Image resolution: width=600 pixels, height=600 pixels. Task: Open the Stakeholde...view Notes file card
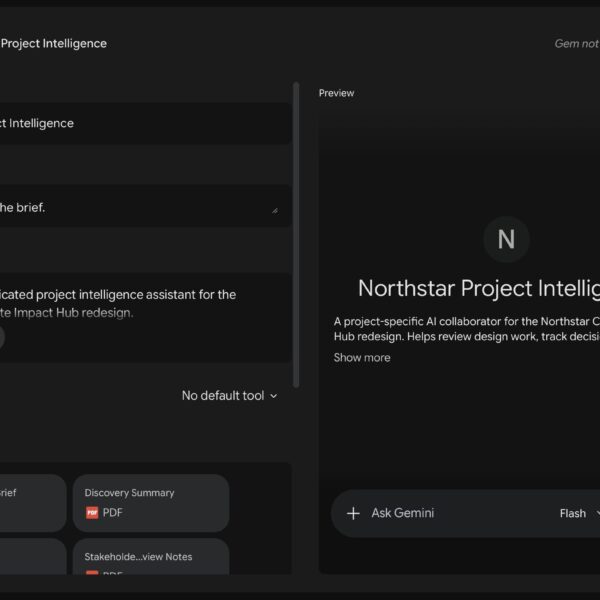[151, 556]
